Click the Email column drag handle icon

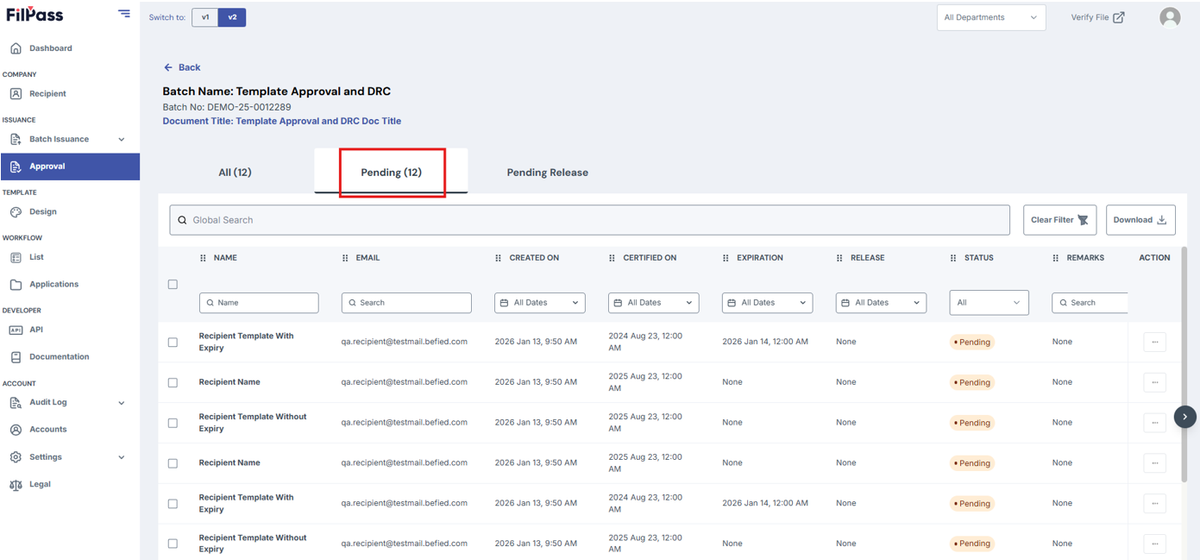coord(345,258)
